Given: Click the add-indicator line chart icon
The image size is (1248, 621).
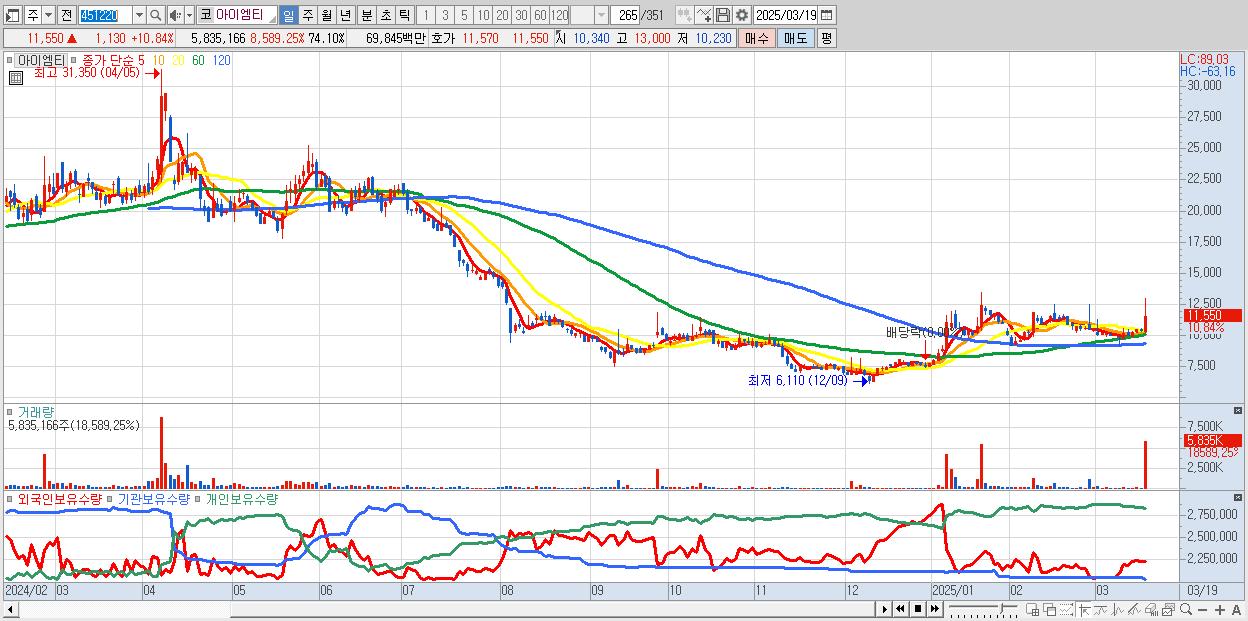Looking at the screenshot, I should click(x=703, y=15).
